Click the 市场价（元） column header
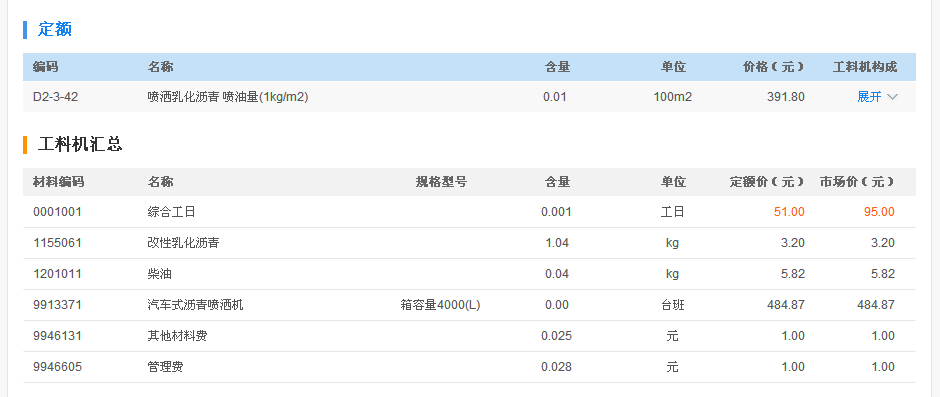The image size is (940, 397). [x=857, y=182]
